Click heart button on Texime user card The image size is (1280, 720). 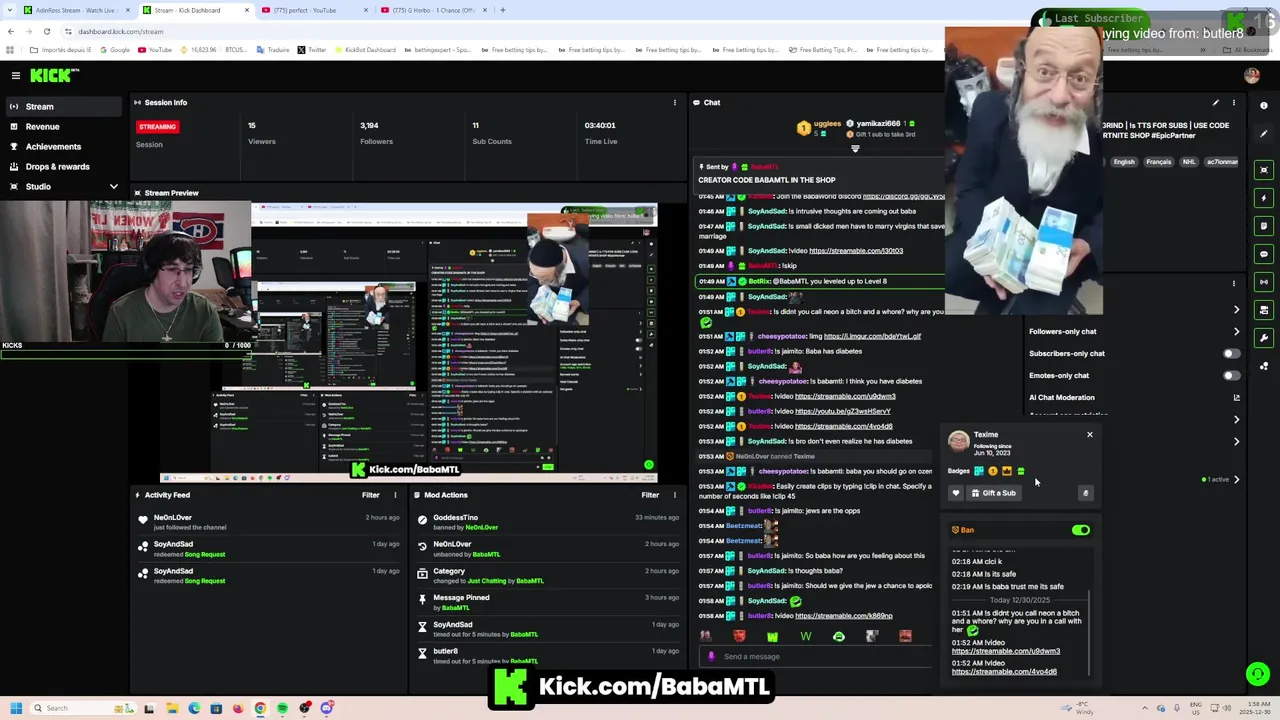[956, 493]
